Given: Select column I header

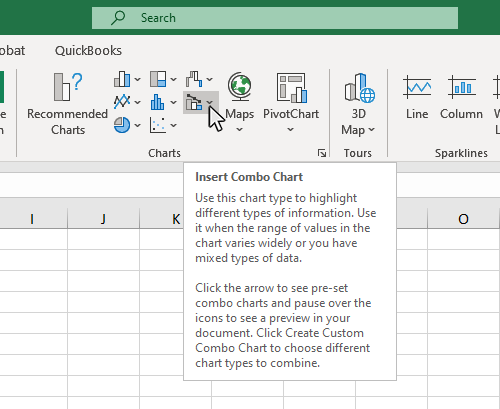Looking at the screenshot, I should (x=32, y=219).
